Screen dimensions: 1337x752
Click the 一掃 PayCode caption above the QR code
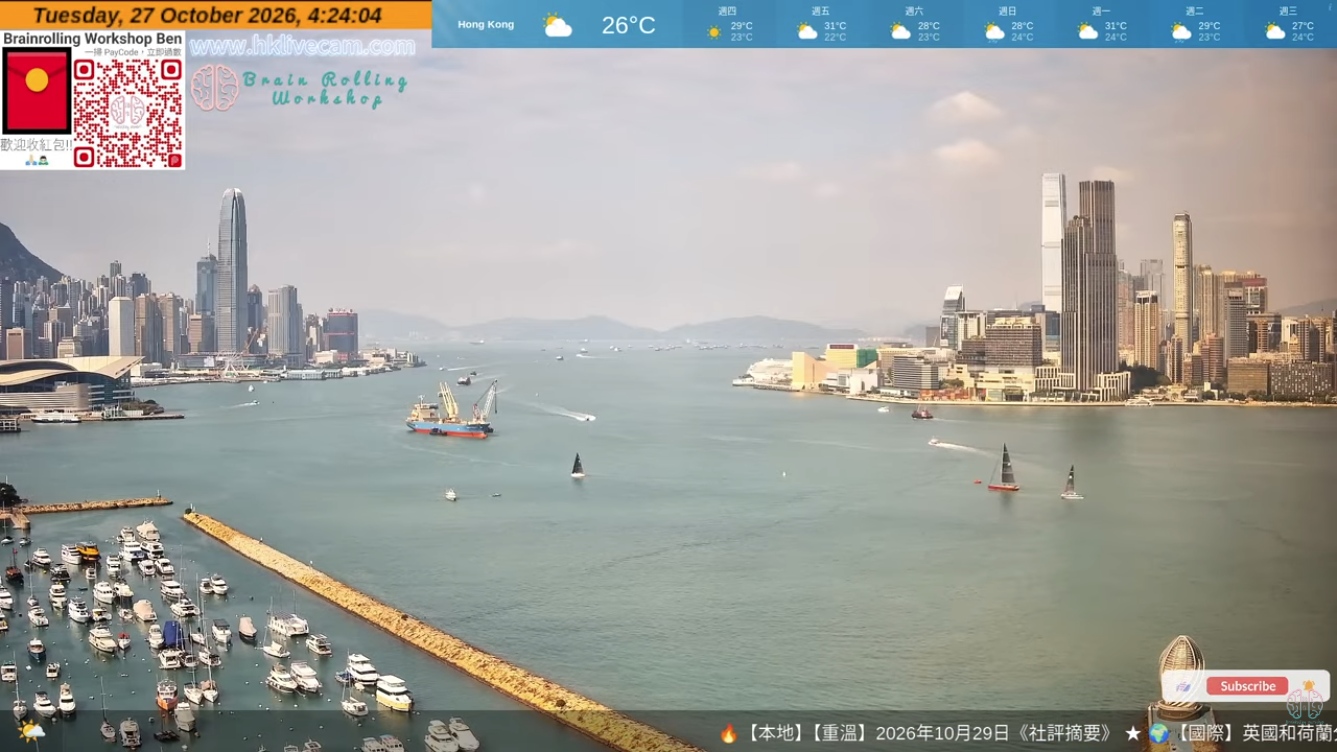(134, 52)
